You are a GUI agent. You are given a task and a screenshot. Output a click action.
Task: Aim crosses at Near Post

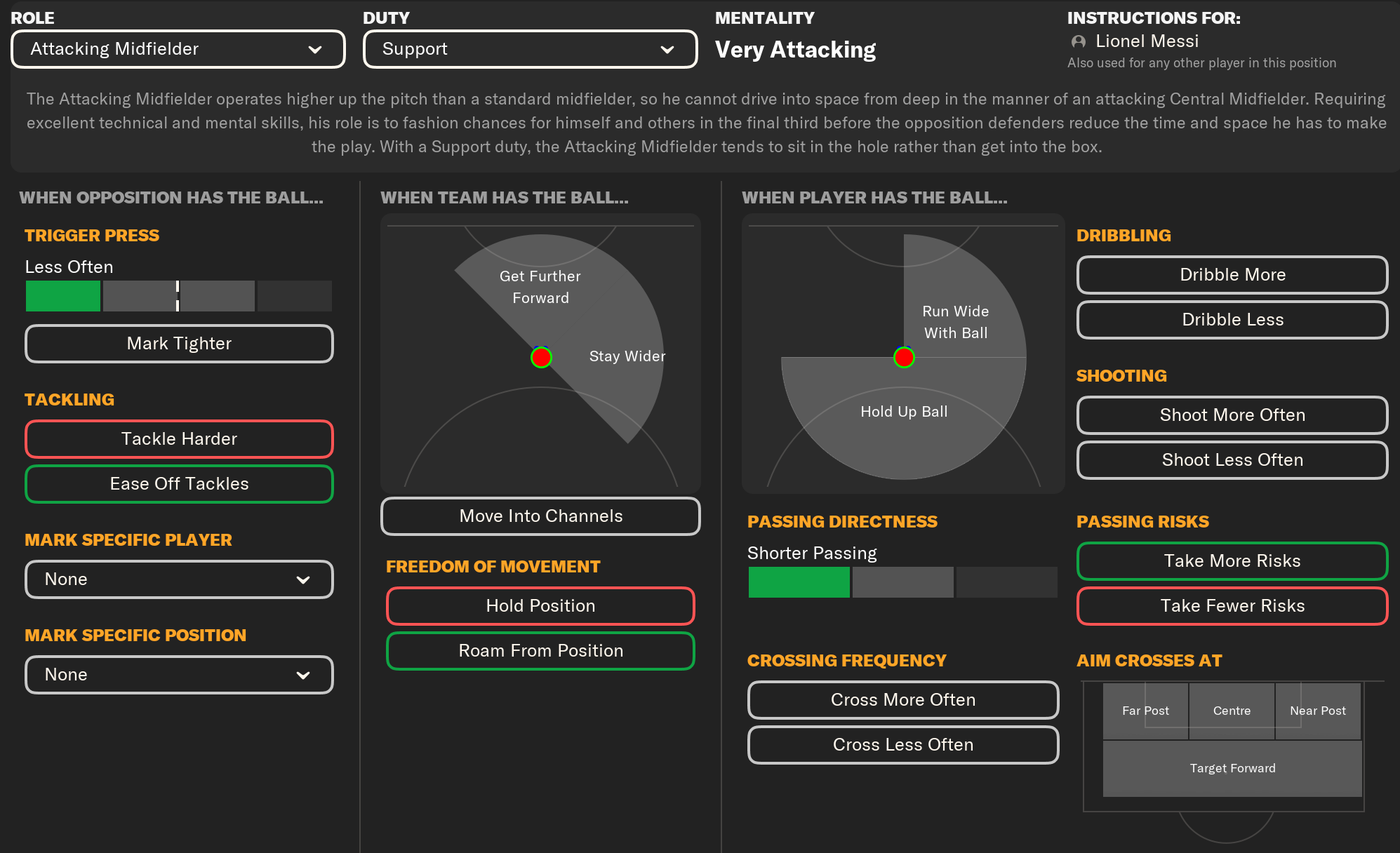(x=1318, y=711)
